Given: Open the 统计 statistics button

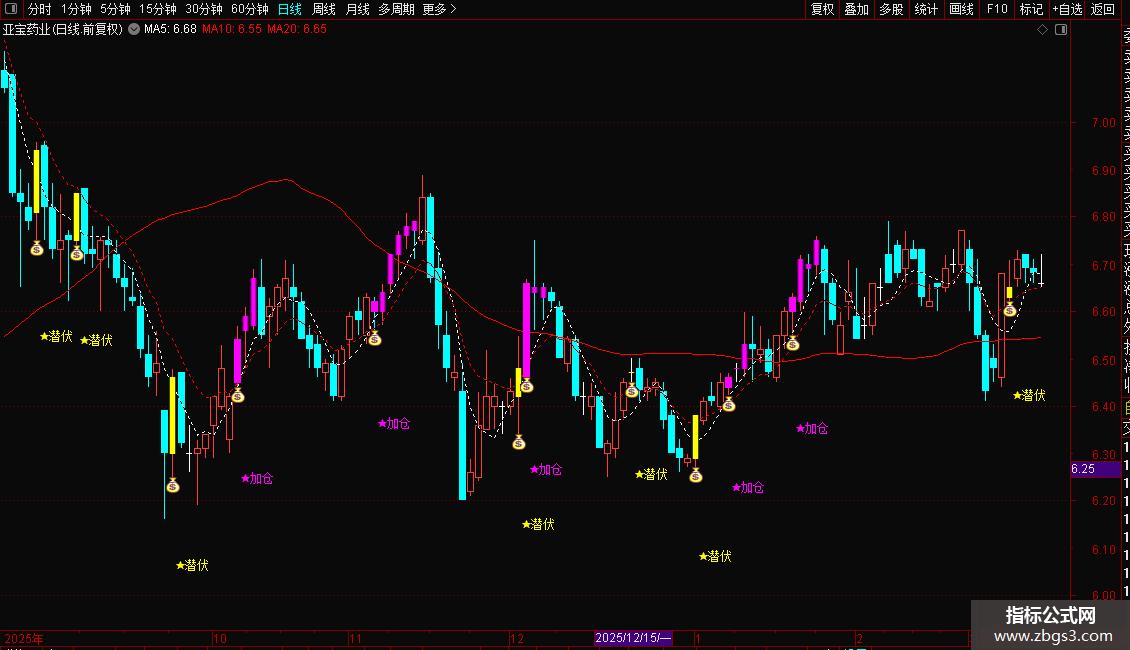Looking at the screenshot, I should pyautogui.click(x=926, y=9).
